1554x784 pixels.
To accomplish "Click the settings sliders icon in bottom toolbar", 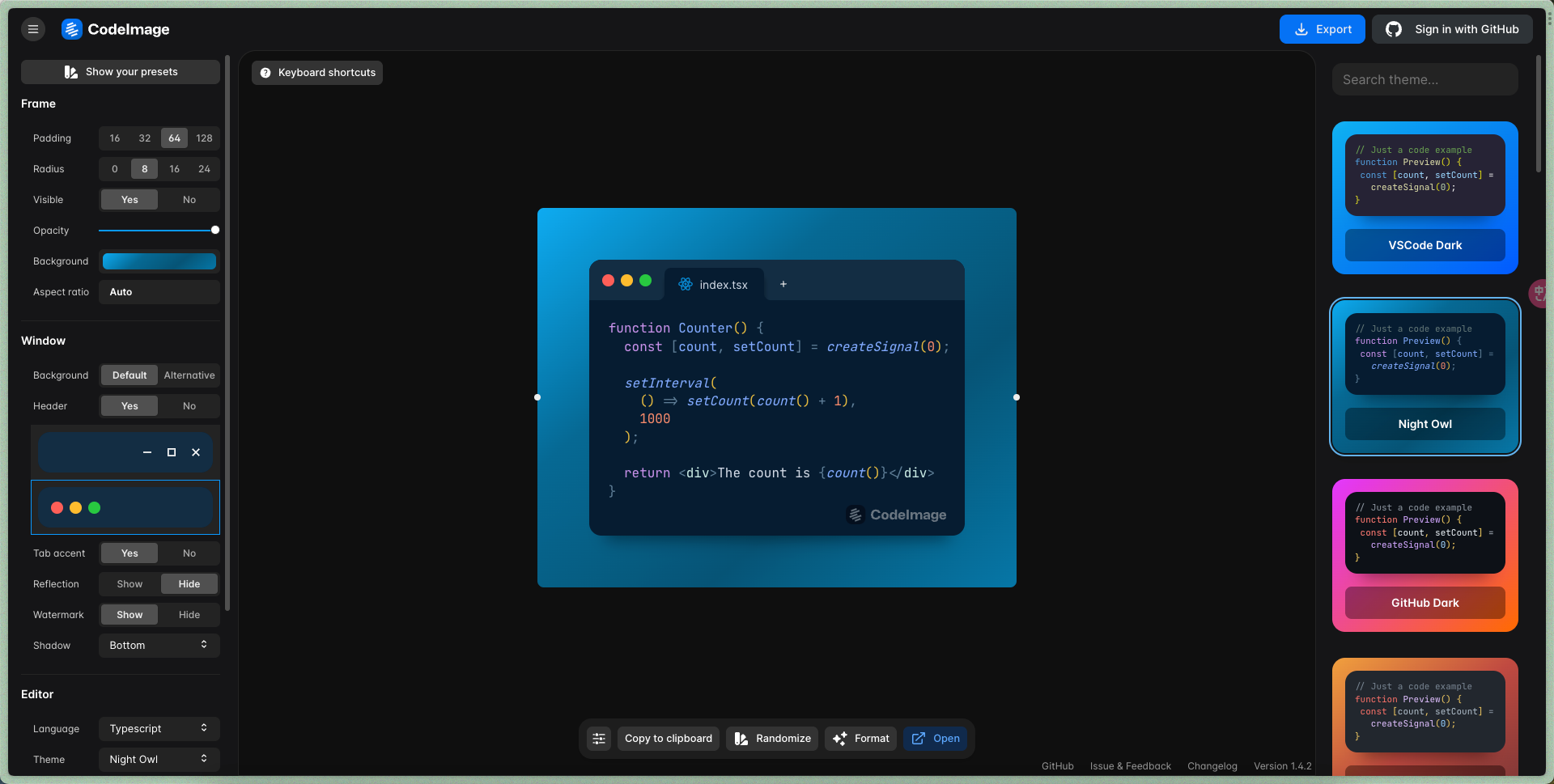I will [x=599, y=739].
